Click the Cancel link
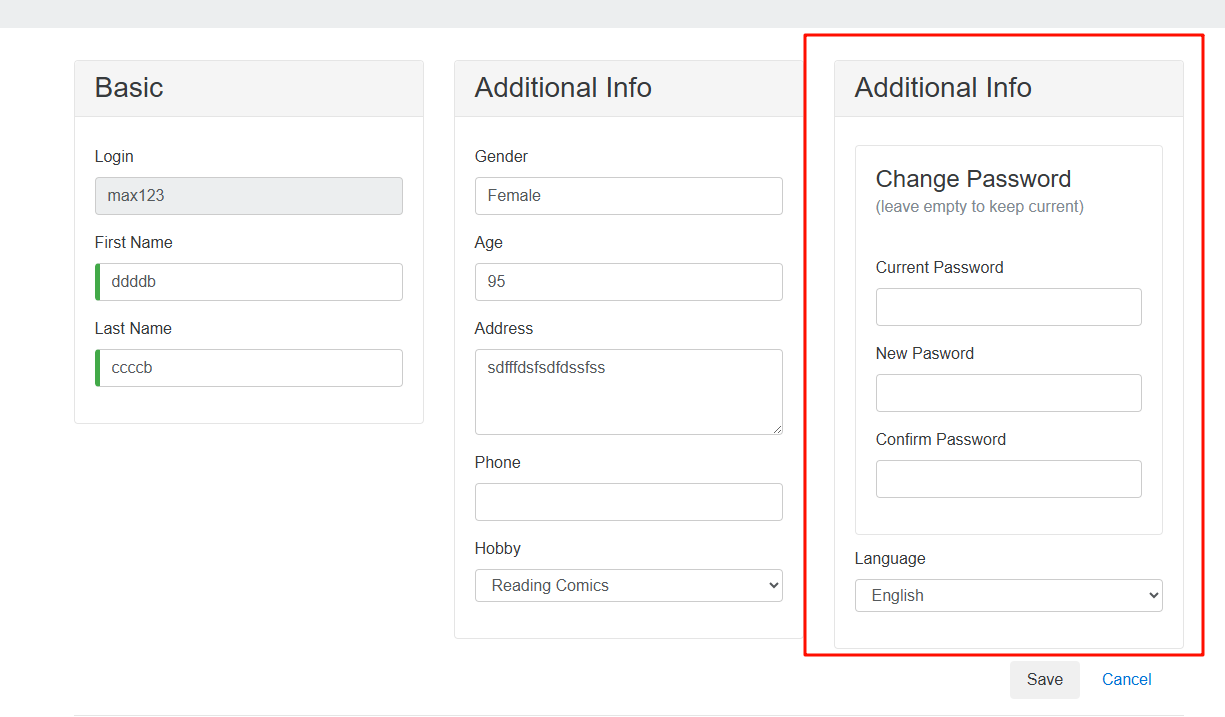The image size is (1225, 717). (1126, 680)
